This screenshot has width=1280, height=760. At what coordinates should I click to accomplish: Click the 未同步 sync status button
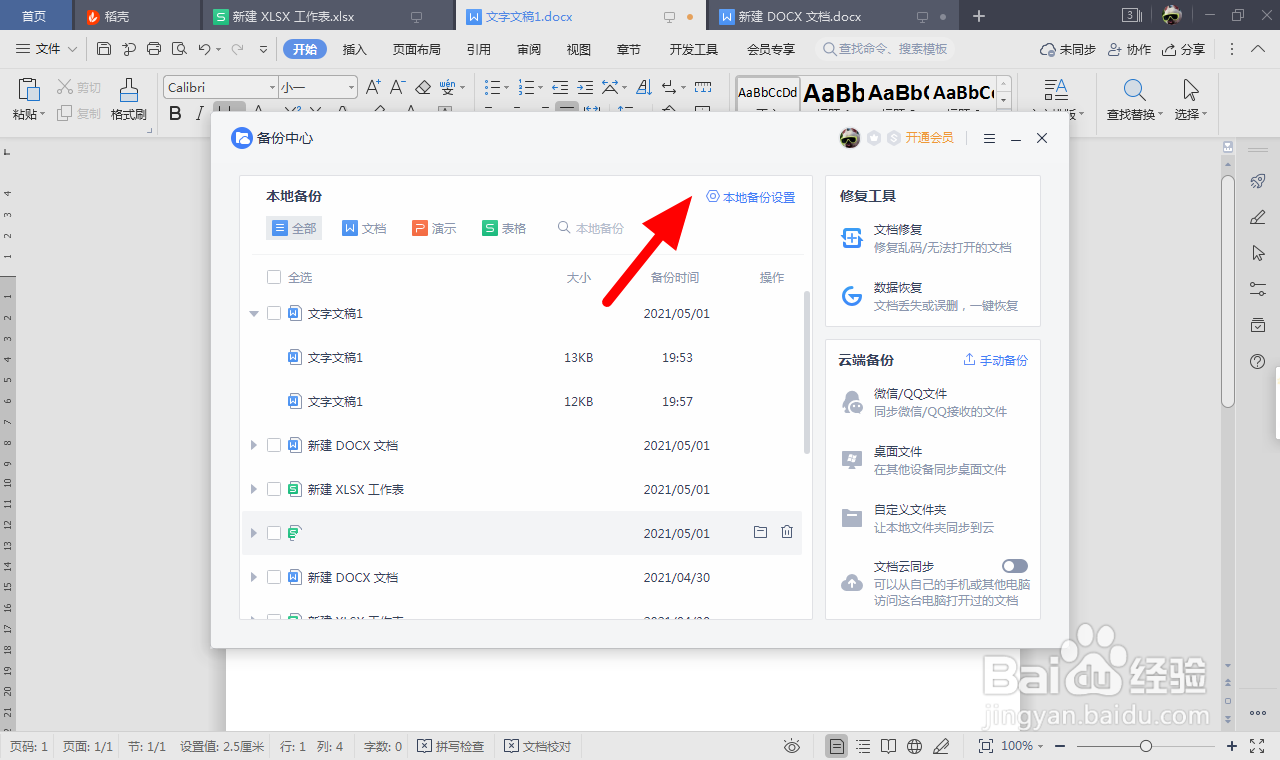pos(1068,49)
